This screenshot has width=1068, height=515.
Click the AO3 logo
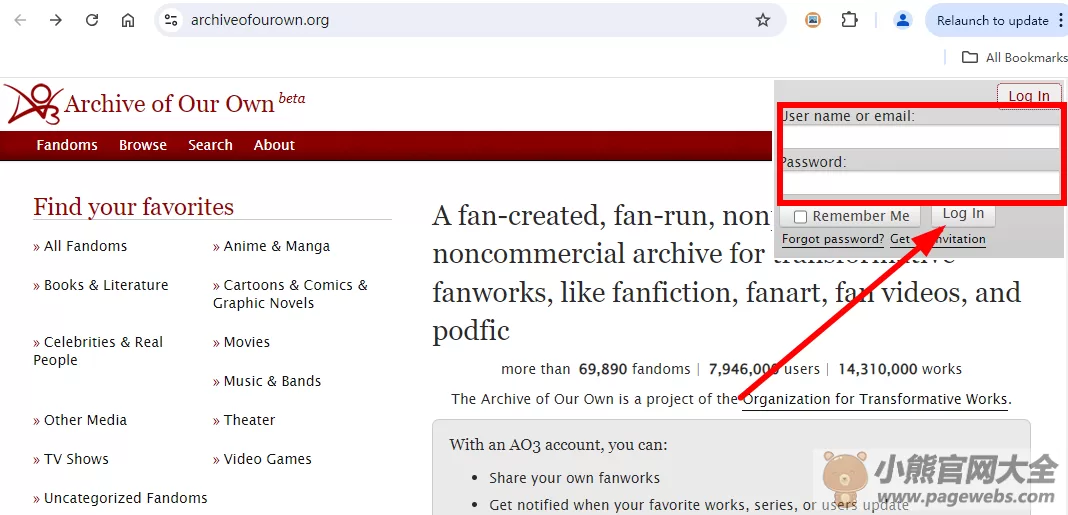point(33,104)
